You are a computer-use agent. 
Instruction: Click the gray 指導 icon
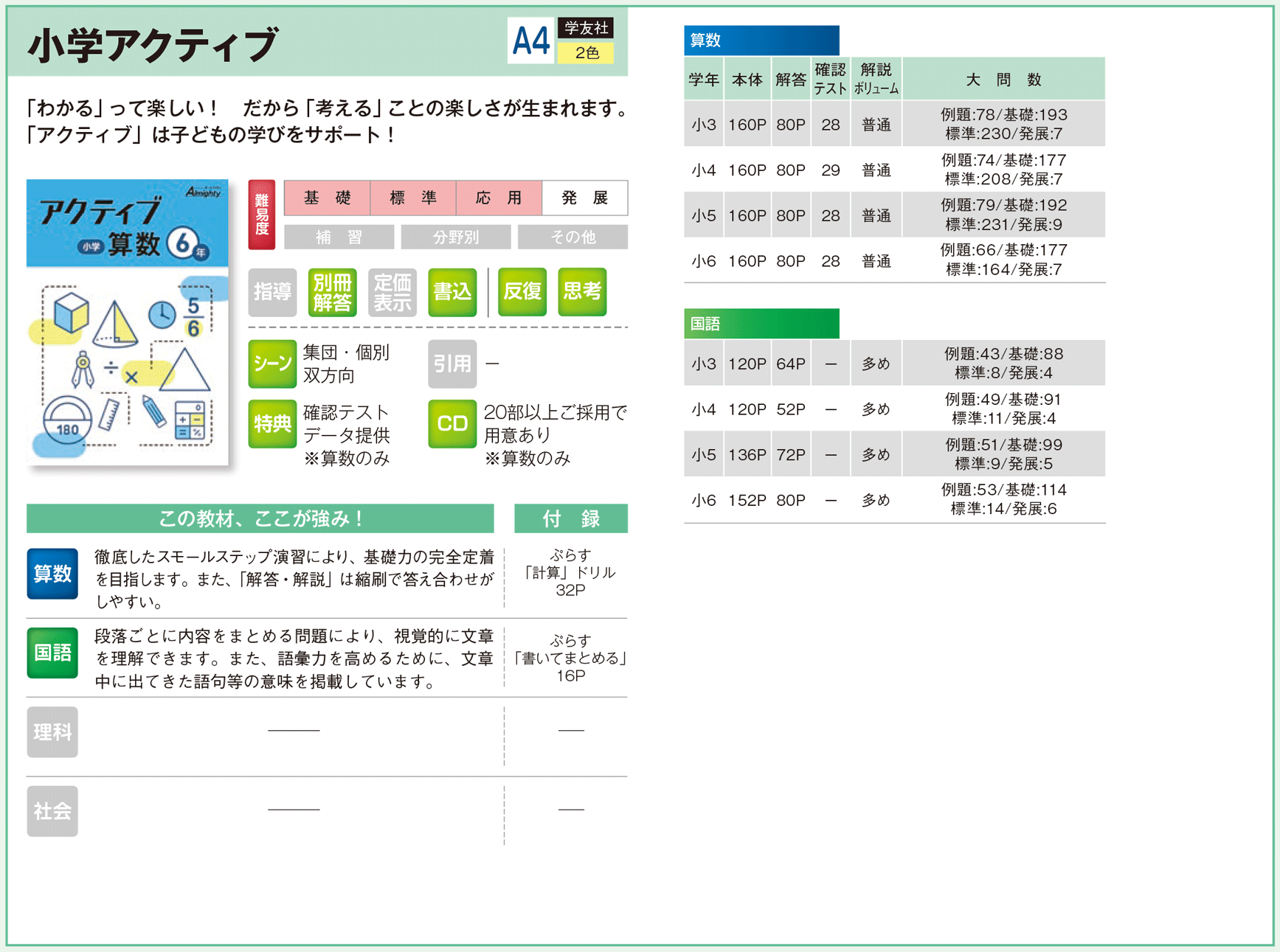click(x=272, y=293)
